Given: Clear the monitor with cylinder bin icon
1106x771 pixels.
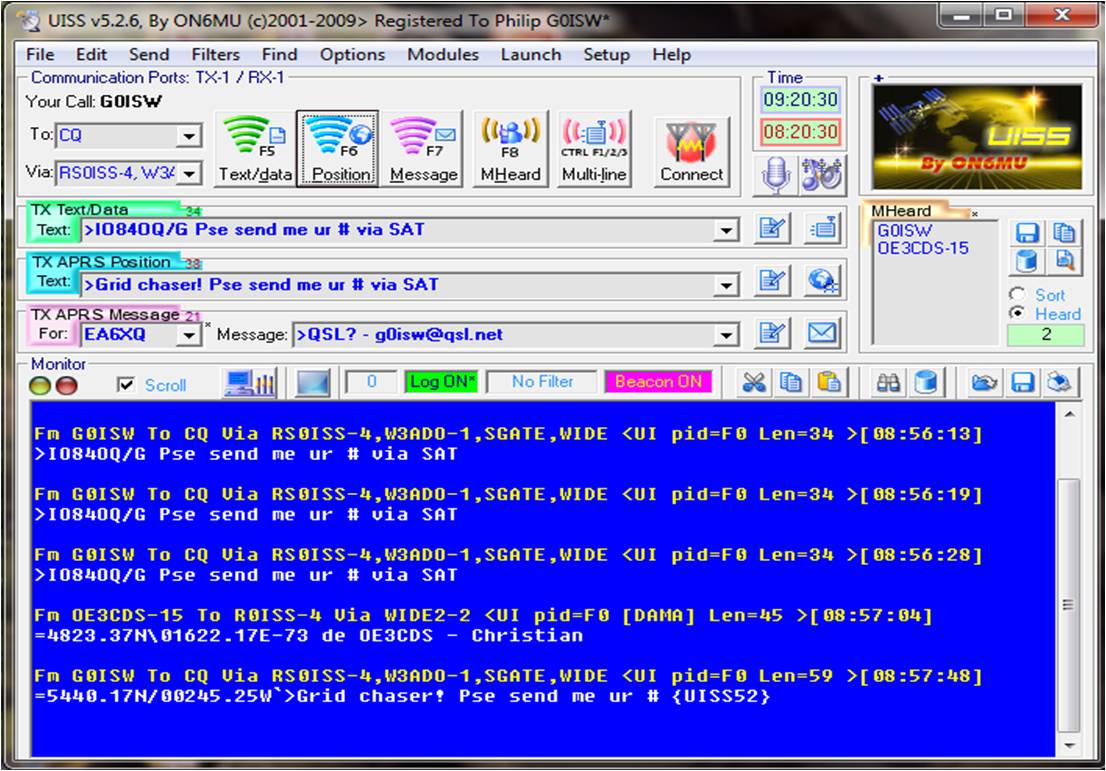Looking at the screenshot, I should pos(925,383).
